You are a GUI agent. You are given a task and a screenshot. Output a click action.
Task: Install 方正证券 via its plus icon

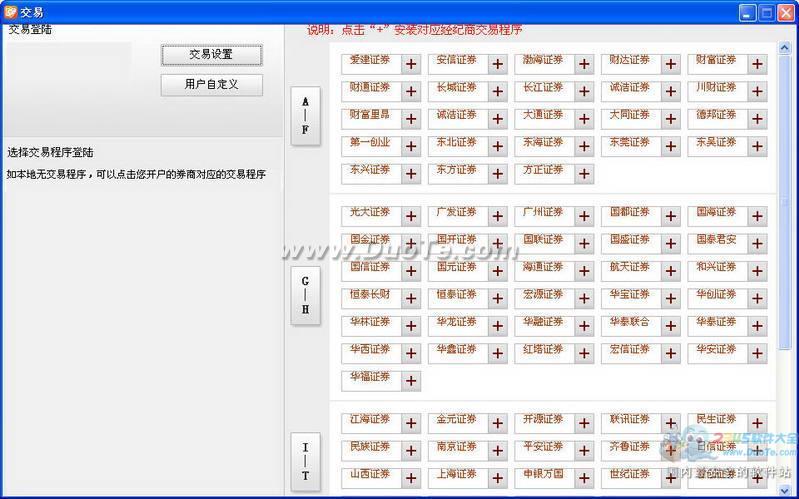pos(584,174)
